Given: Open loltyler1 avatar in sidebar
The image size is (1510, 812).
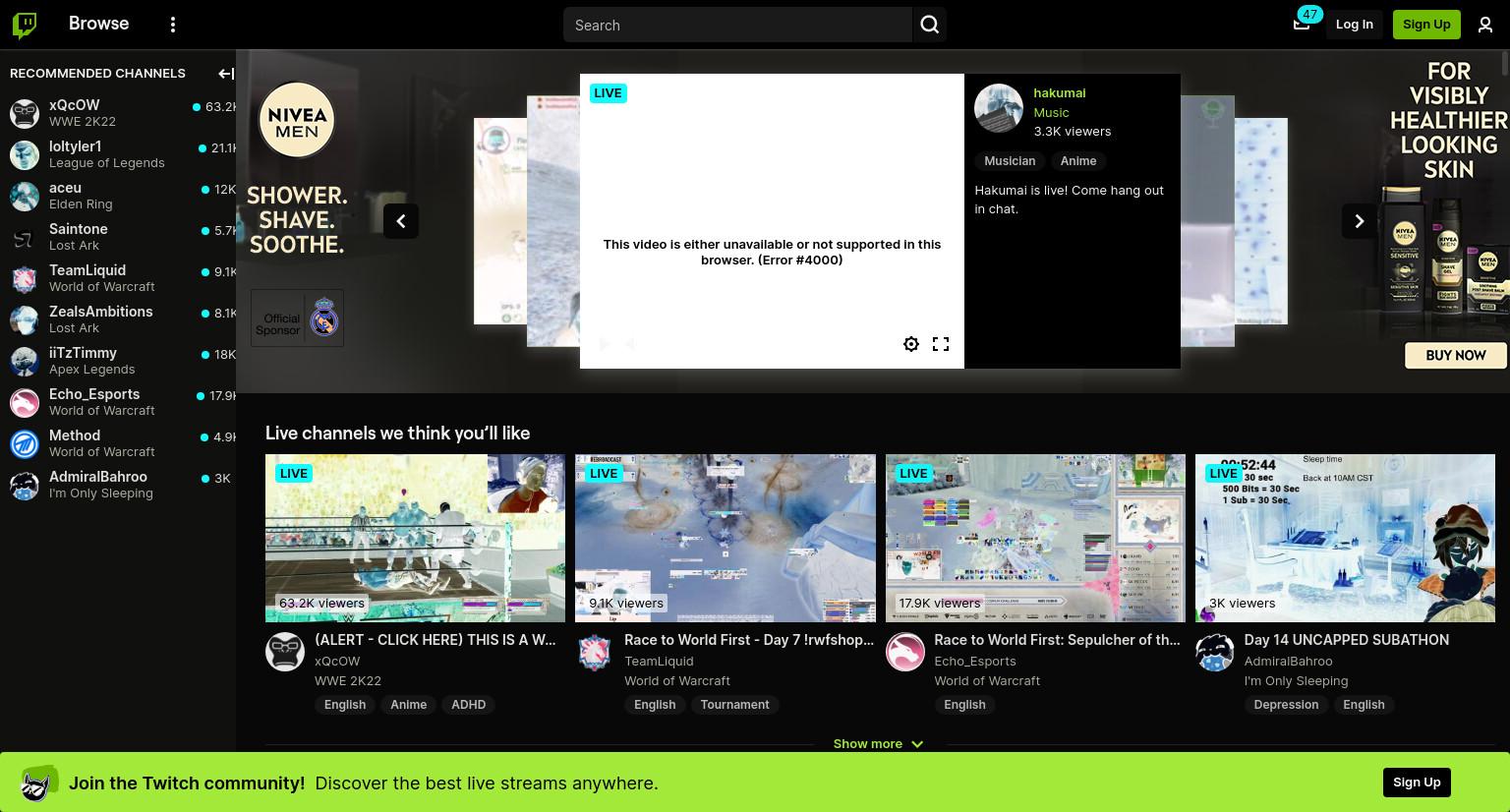Looking at the screenshot, I should coord(25,154).
